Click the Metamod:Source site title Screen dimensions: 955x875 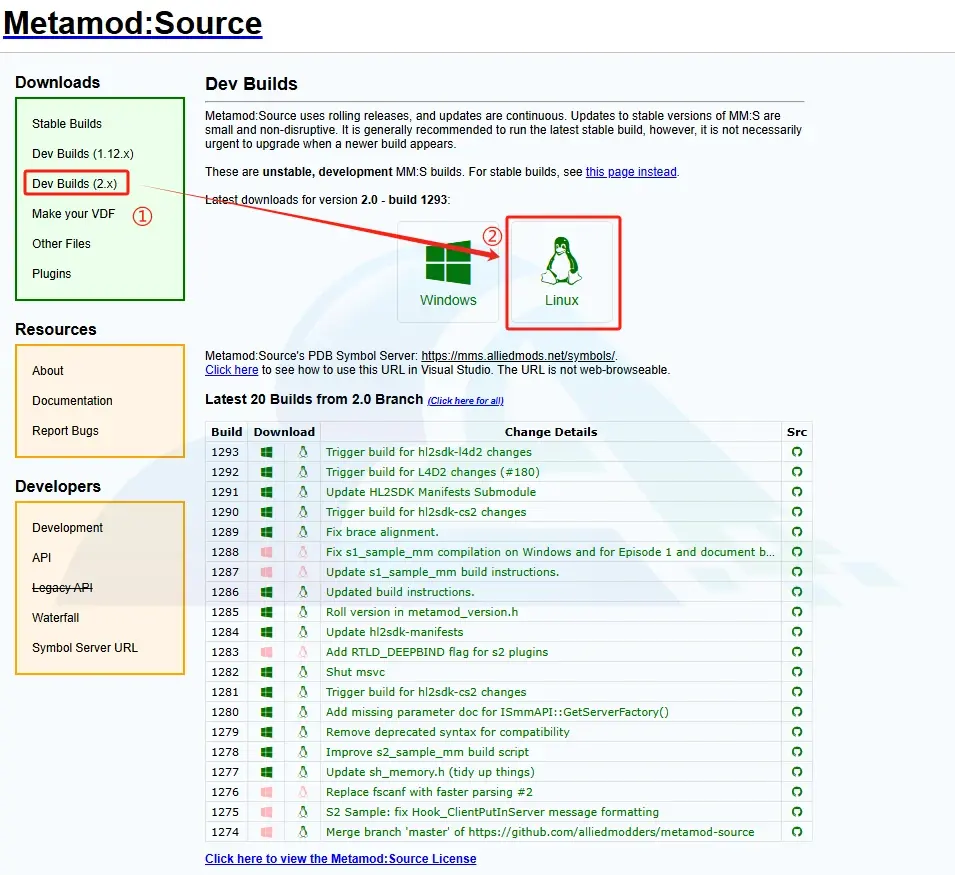click(133, 23)
